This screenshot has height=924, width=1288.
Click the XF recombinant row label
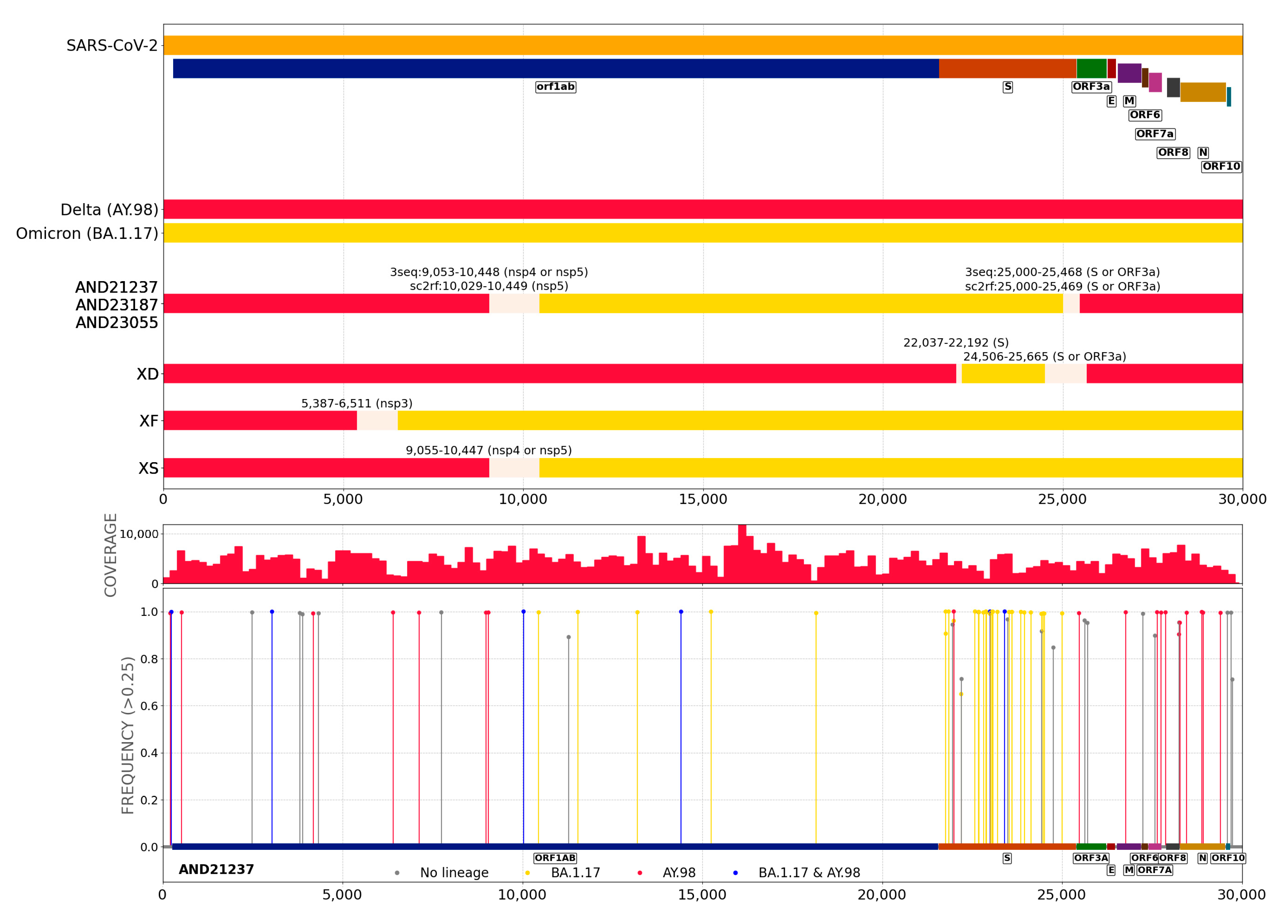click(x=149, y=421)
